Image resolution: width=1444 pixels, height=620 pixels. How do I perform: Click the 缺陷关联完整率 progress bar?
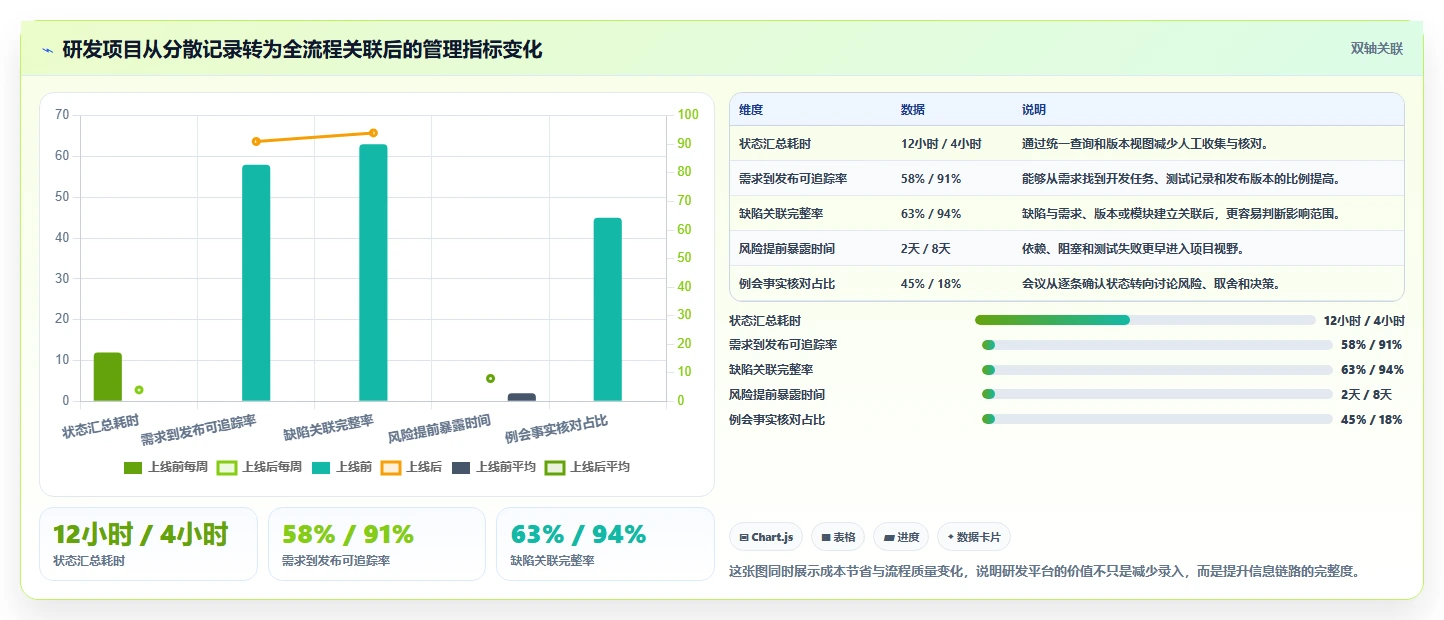pos(1157,370)
